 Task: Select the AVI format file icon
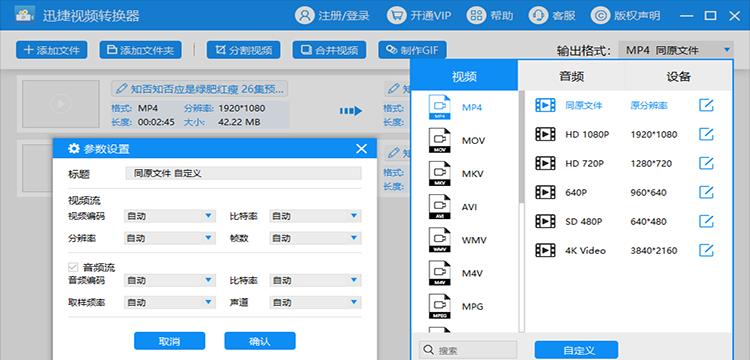coord(439,207)
